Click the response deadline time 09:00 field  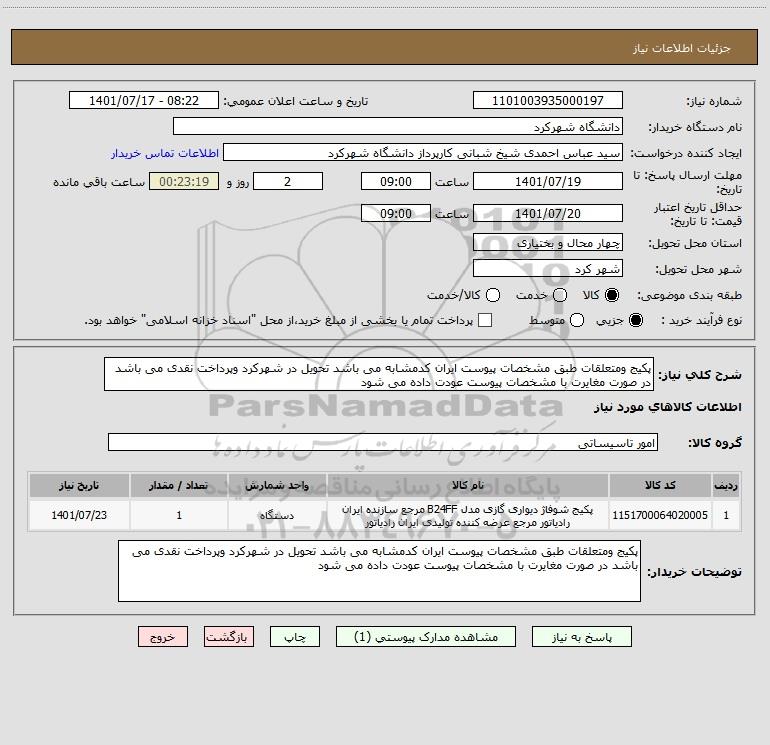(396, 181)
